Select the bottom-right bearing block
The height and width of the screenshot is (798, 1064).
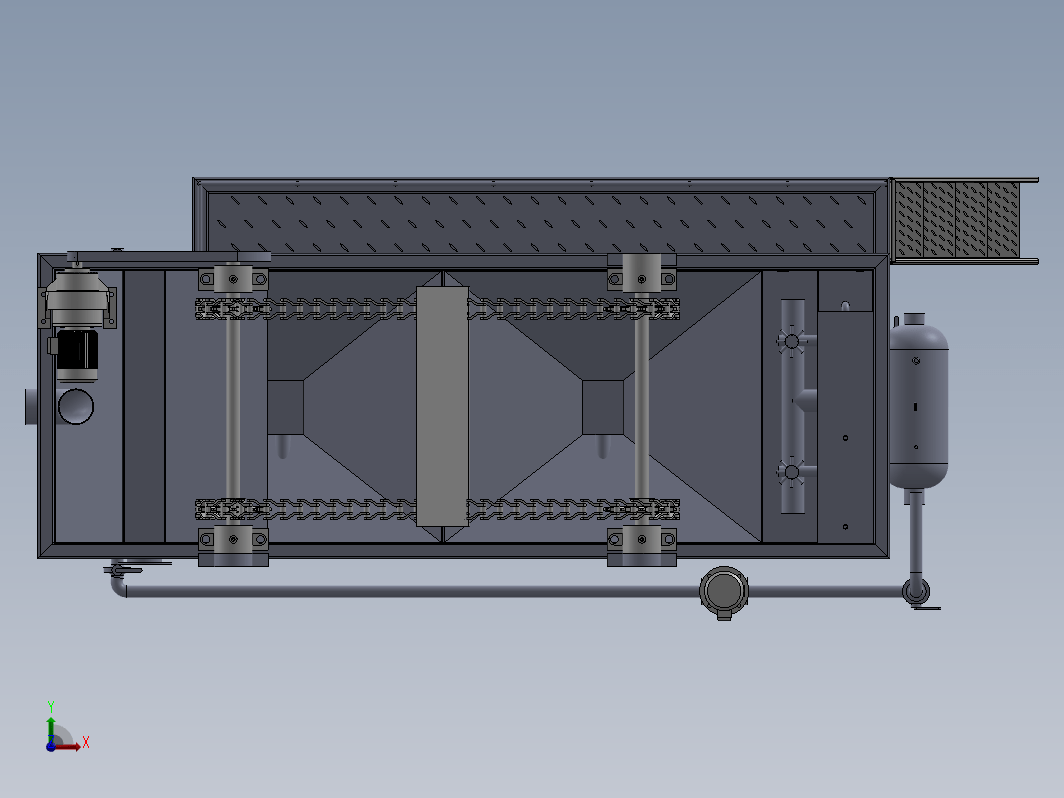pos(641,544)
